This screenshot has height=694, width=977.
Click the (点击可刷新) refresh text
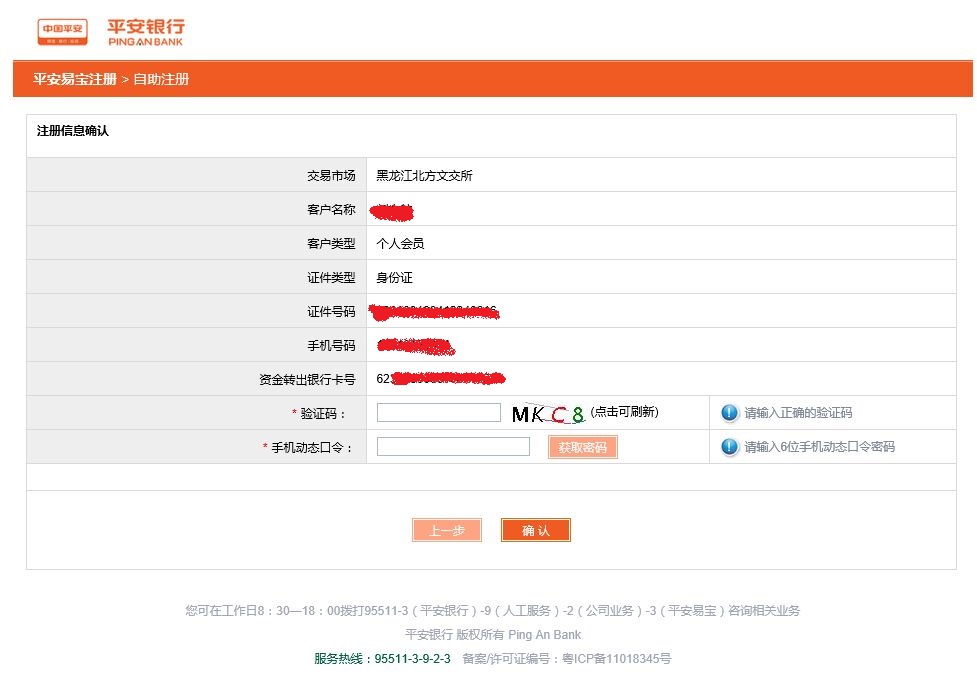pos(624,412)
